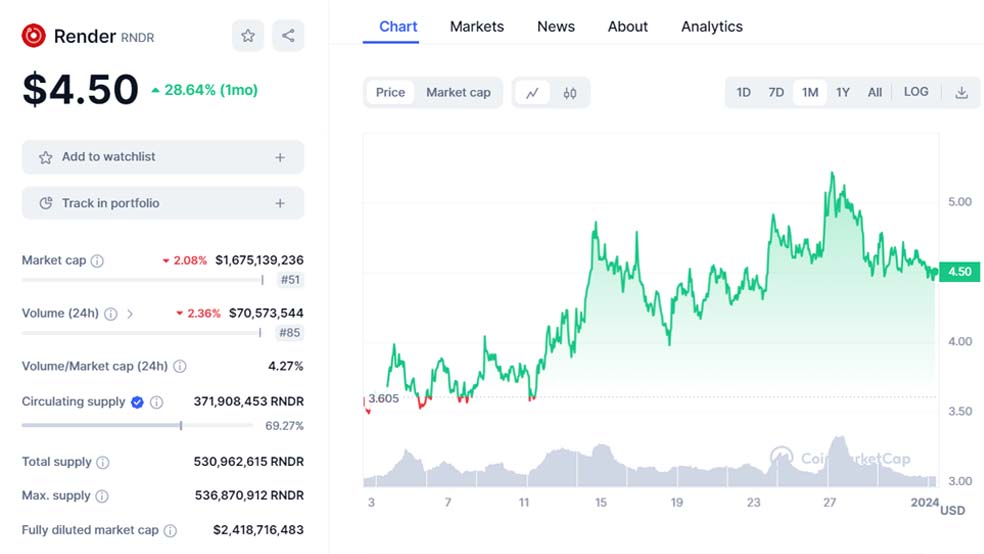Image resolution: width=984 pixels, height=554 pixels.
Task: Show Total supply info icon
Action: (x=103, y=462)
